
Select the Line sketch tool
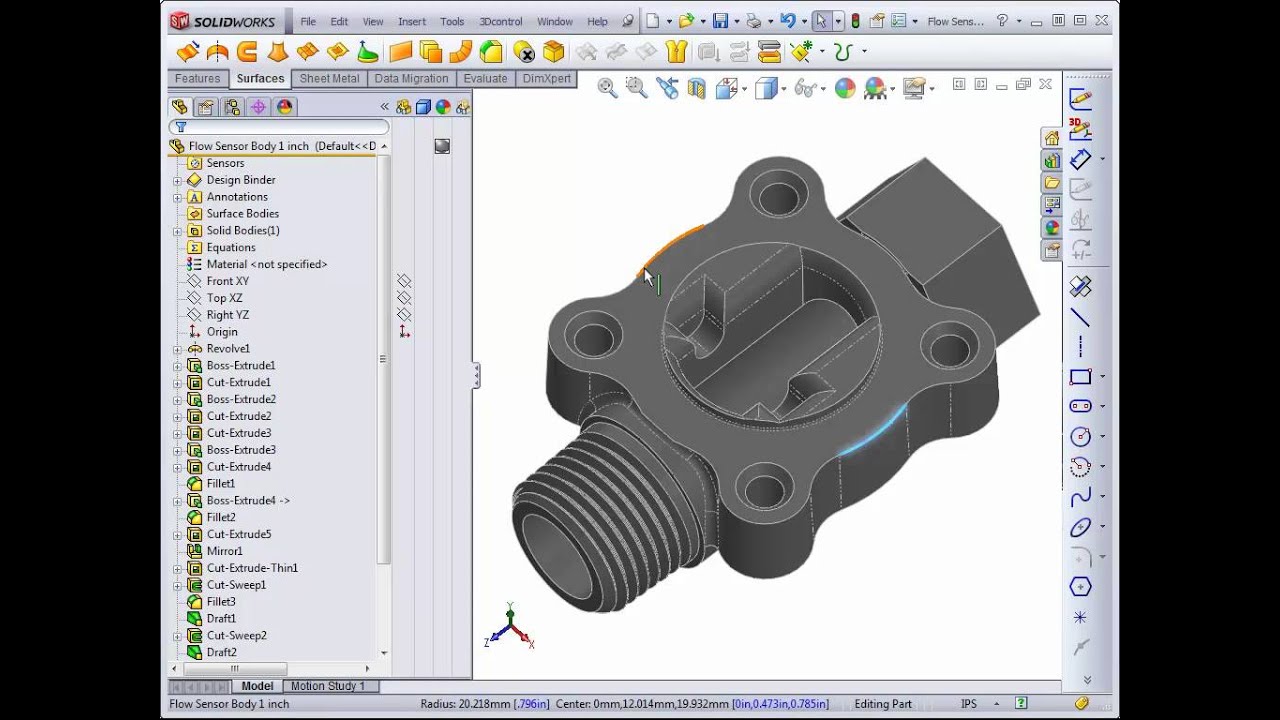click(x=1080, y=317)
